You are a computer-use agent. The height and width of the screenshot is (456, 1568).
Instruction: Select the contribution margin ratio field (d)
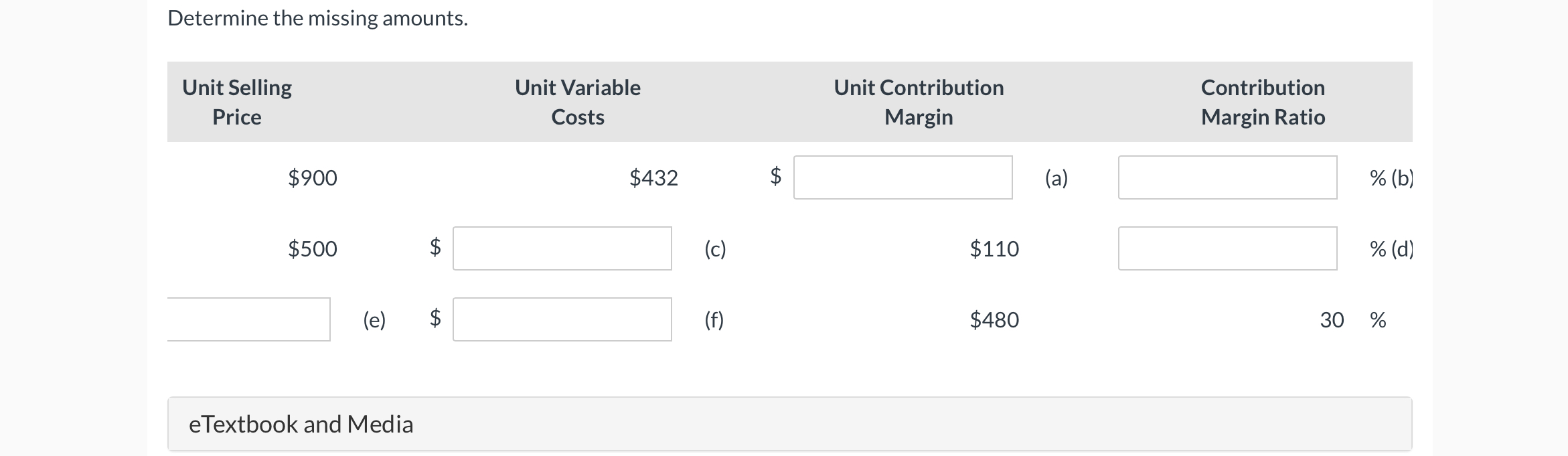tap(1227, 248)
